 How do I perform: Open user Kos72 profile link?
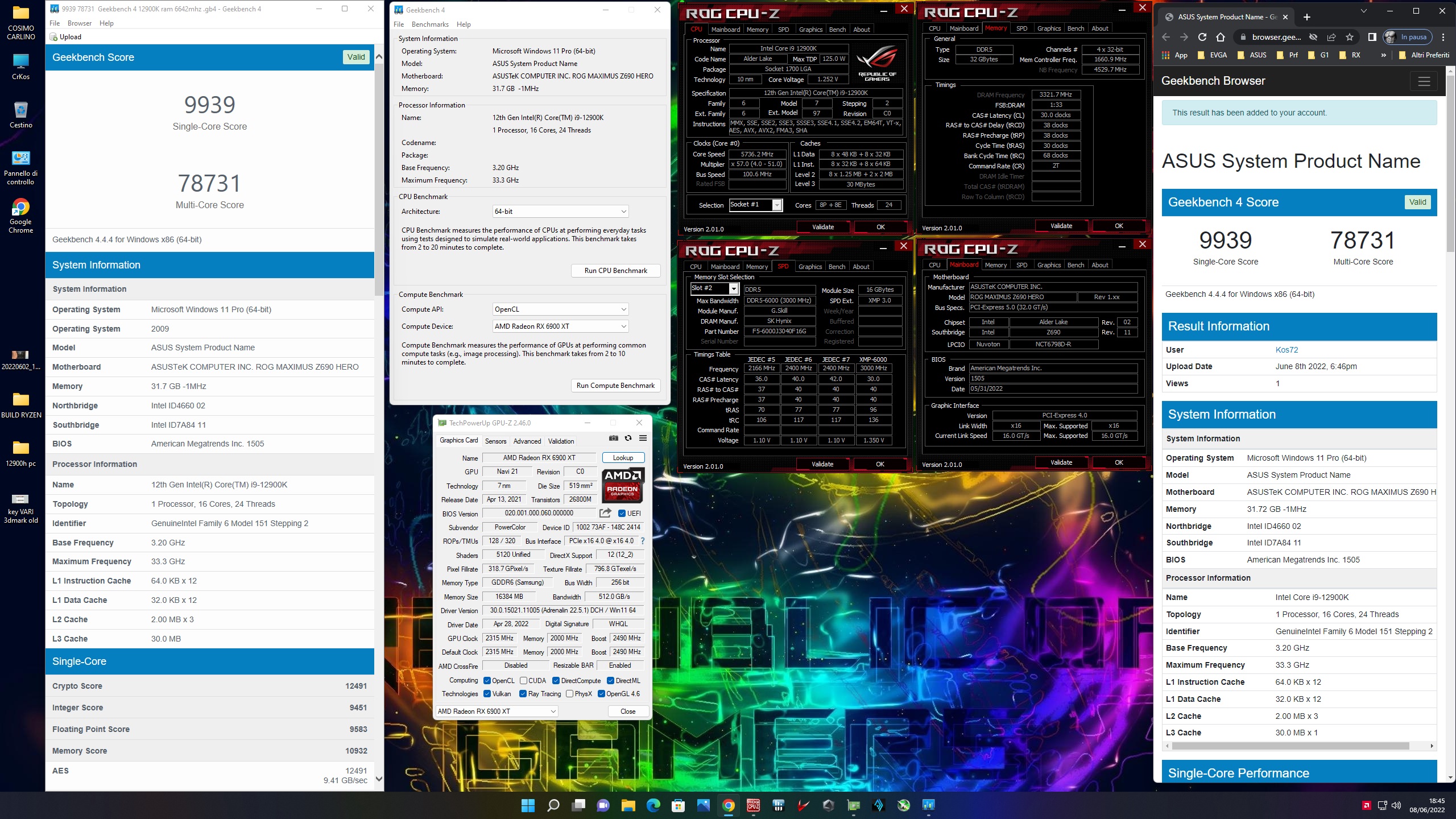(1287, 350)
